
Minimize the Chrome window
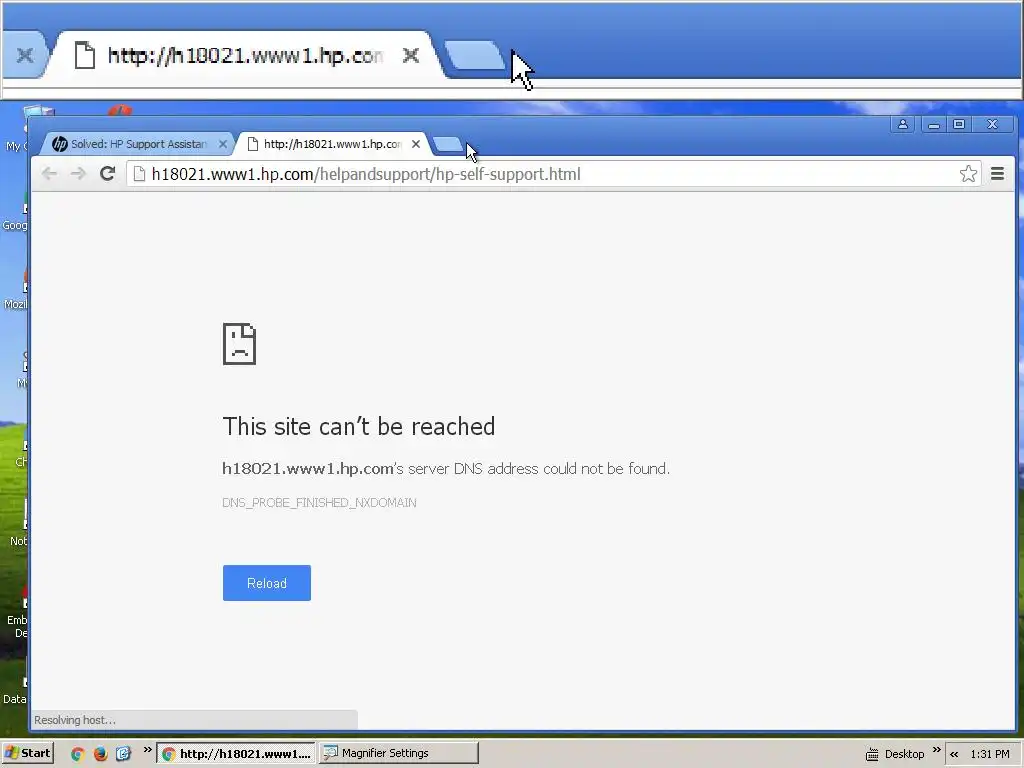click(934, 124)
